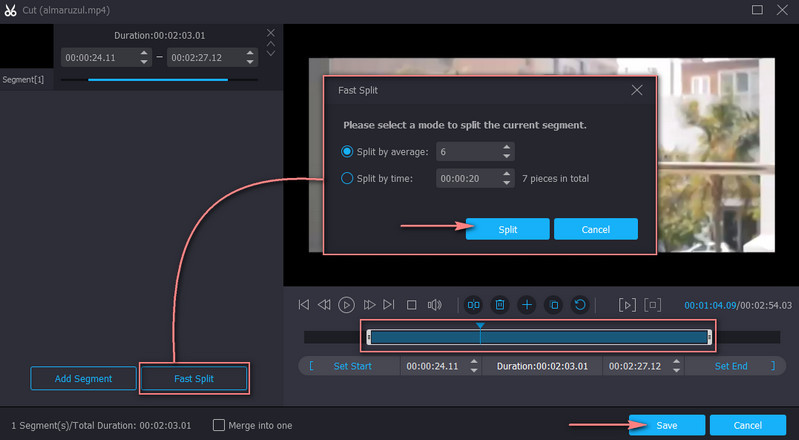Image resolution: width=799 pixels, height=440 pixels.
Task: Delete the segment with the trash icon
Action: coord(500,305)
